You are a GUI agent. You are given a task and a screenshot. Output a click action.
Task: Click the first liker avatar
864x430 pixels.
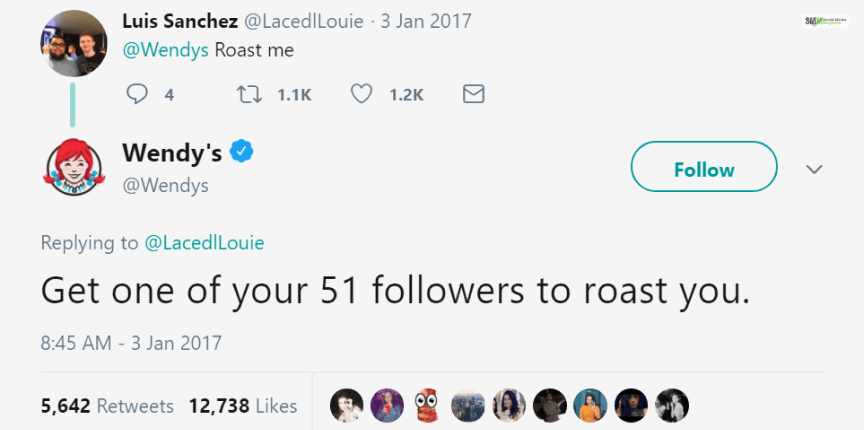click(x=347, y=405)
